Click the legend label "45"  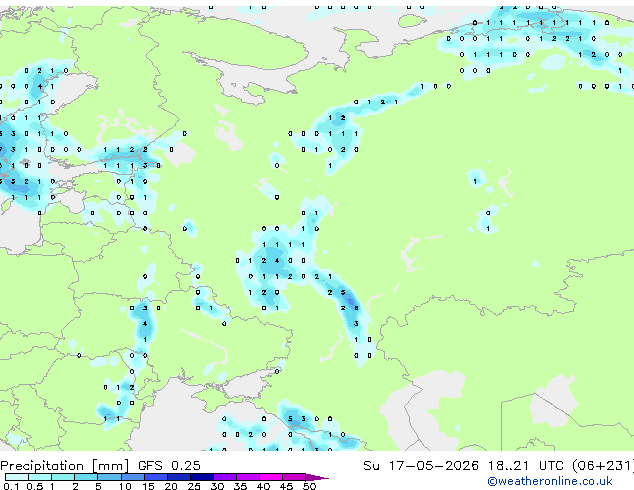click(x=286, y=486)
